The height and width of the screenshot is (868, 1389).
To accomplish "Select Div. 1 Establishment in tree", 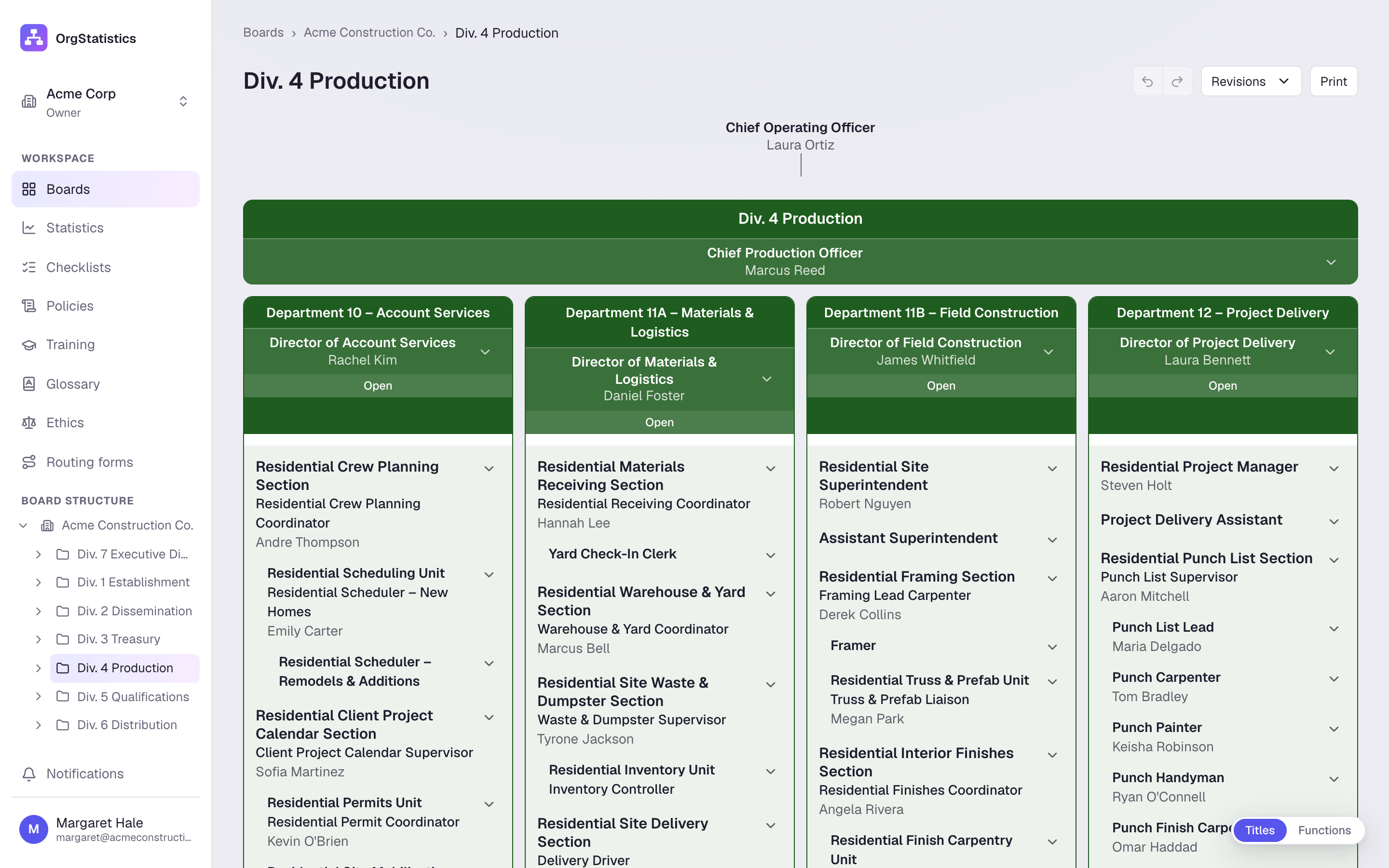I will click(x=124, y=582).
